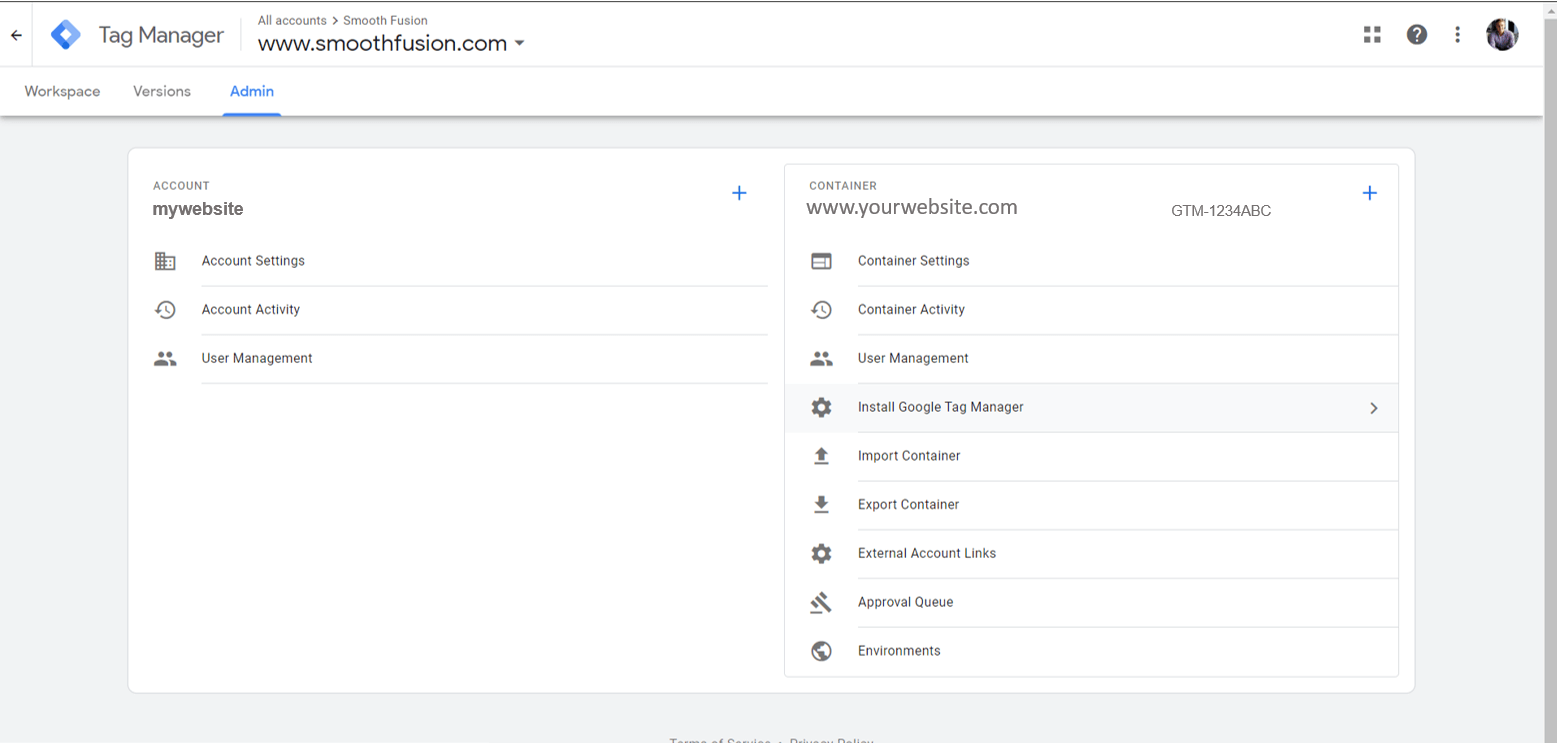Image resolution: width=1557 pixels, height=744 pixels.
Task: Switch to the Workspace tab
Action: click(x=62, y=91)
